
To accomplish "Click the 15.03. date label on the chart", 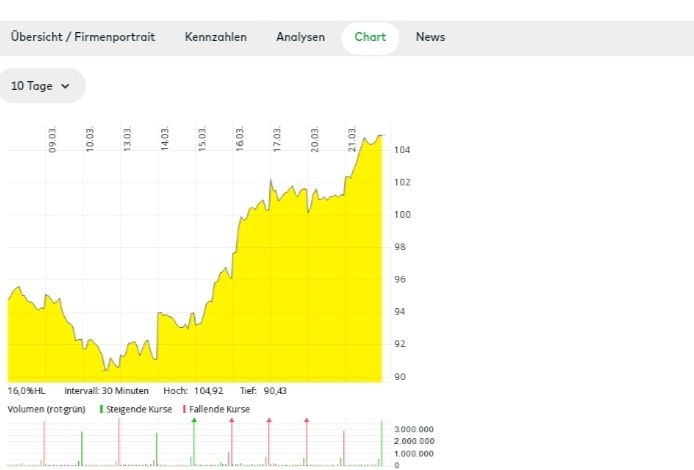I will pos(202,139).
